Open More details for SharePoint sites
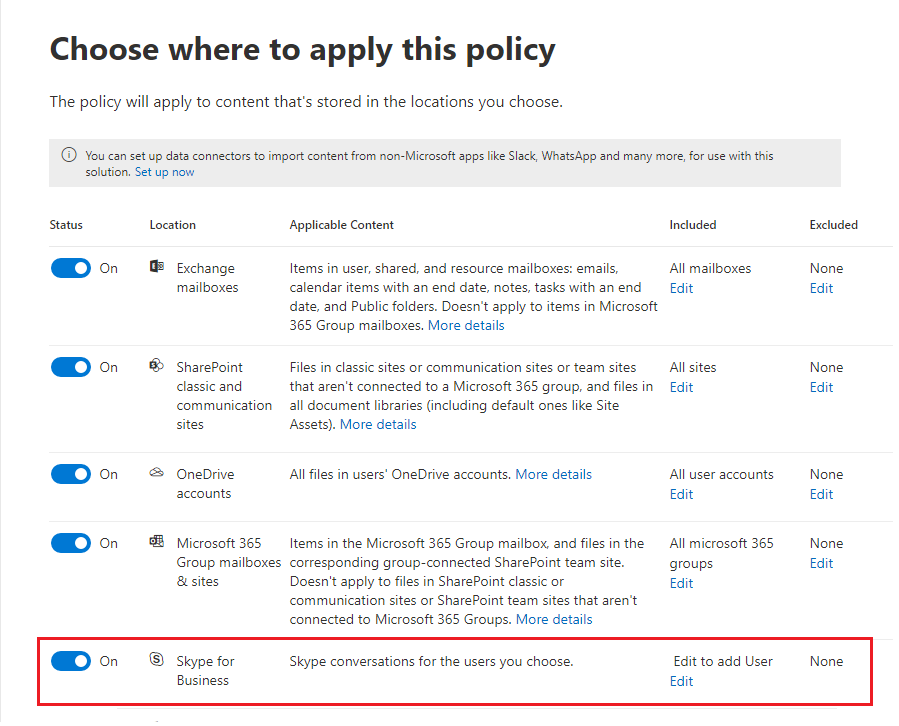Viewport: 899px width, 726px height. (378, 424)
